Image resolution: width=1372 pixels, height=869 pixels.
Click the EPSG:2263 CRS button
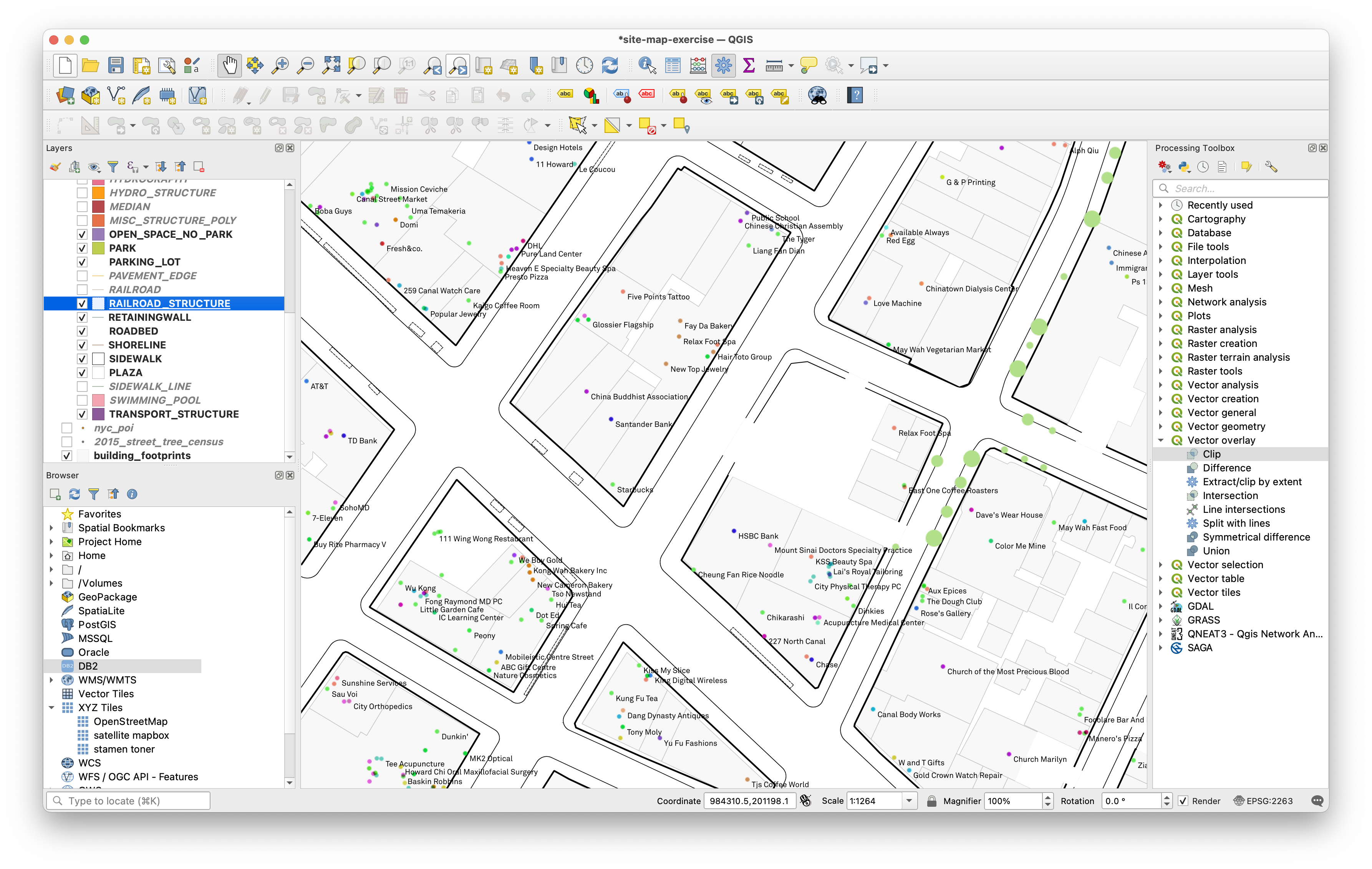tap(1263, 801)
